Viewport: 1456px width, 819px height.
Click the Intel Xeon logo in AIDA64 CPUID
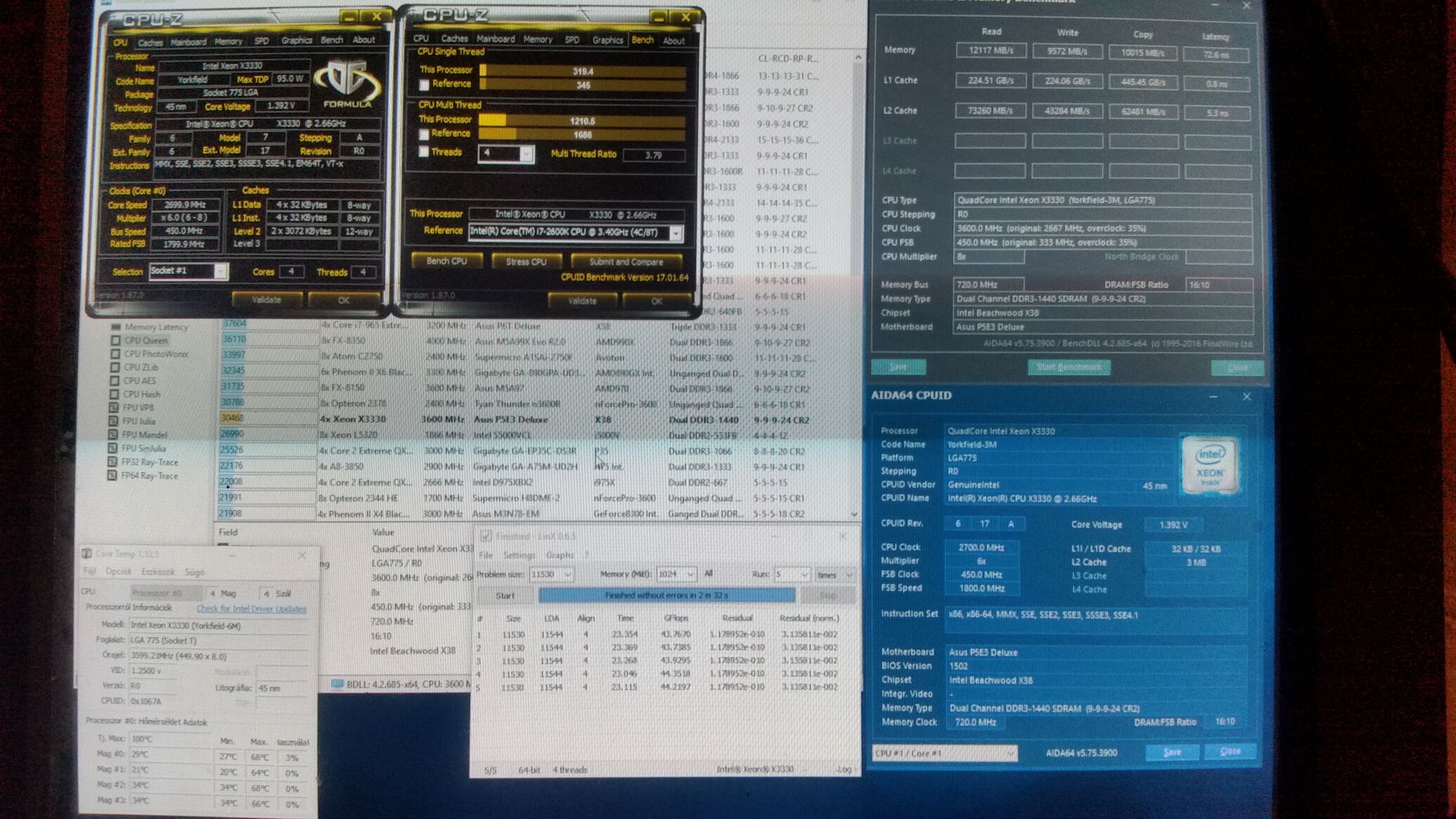pos(1210,465)
